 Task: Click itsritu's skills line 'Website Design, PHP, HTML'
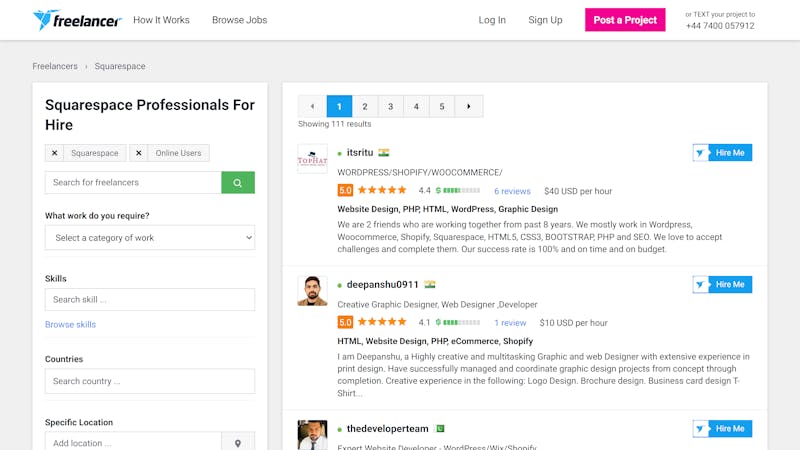tap(447, 209)
